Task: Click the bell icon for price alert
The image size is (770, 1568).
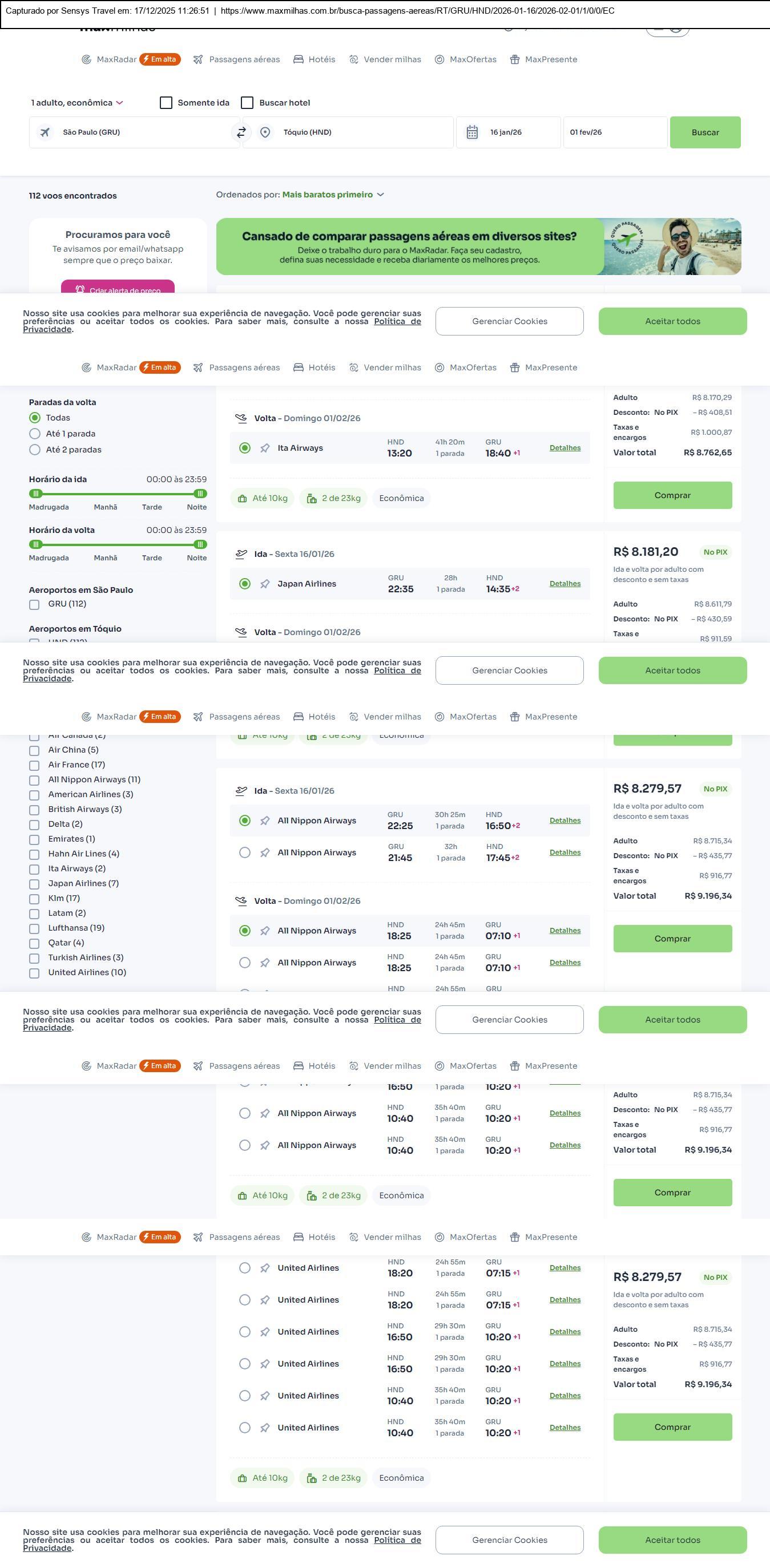Action: tap(80, 290)
